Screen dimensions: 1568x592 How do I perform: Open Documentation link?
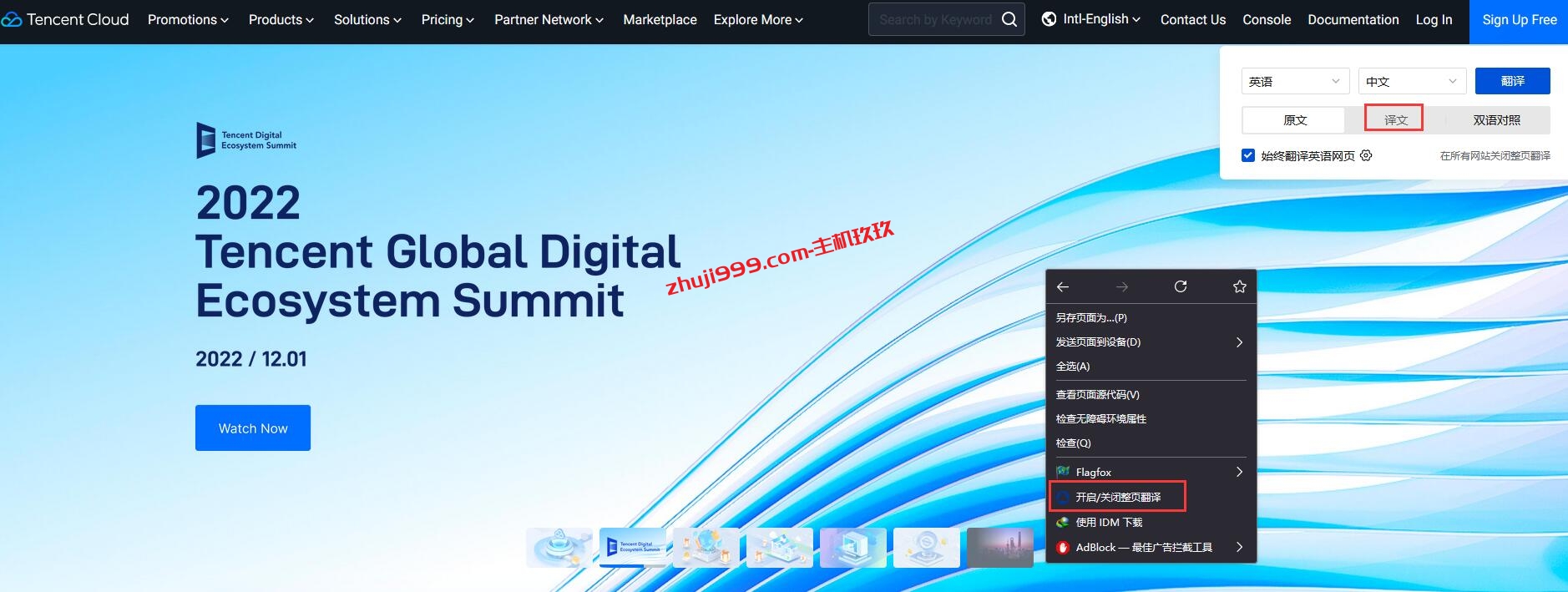pos(1353,19)
